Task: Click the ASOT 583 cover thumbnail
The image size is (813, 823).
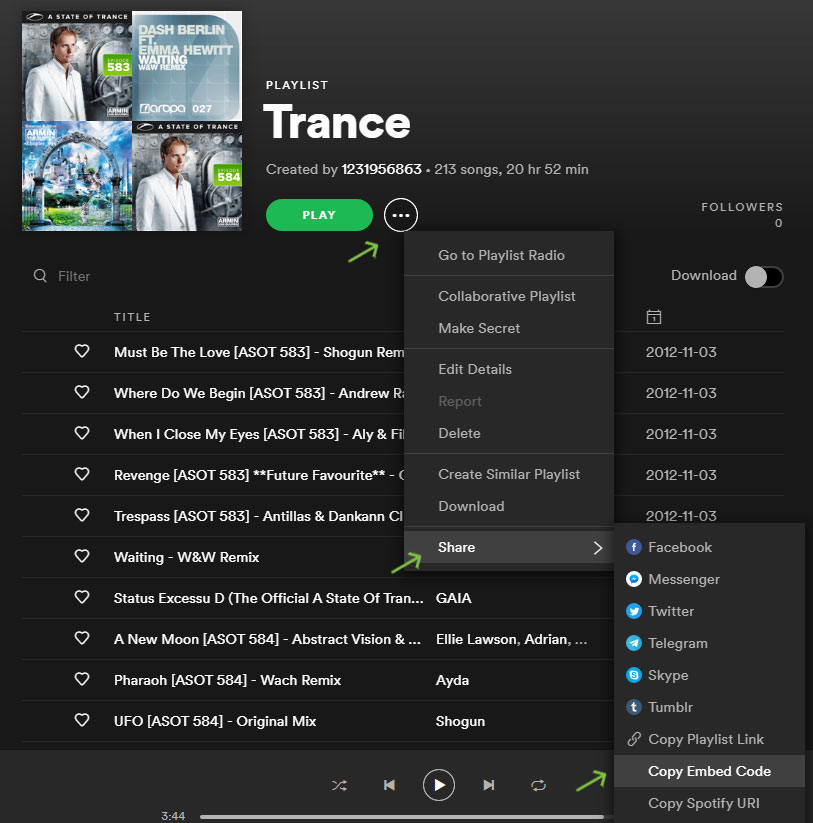Action: pyautogui.click(x=77, y=66)
